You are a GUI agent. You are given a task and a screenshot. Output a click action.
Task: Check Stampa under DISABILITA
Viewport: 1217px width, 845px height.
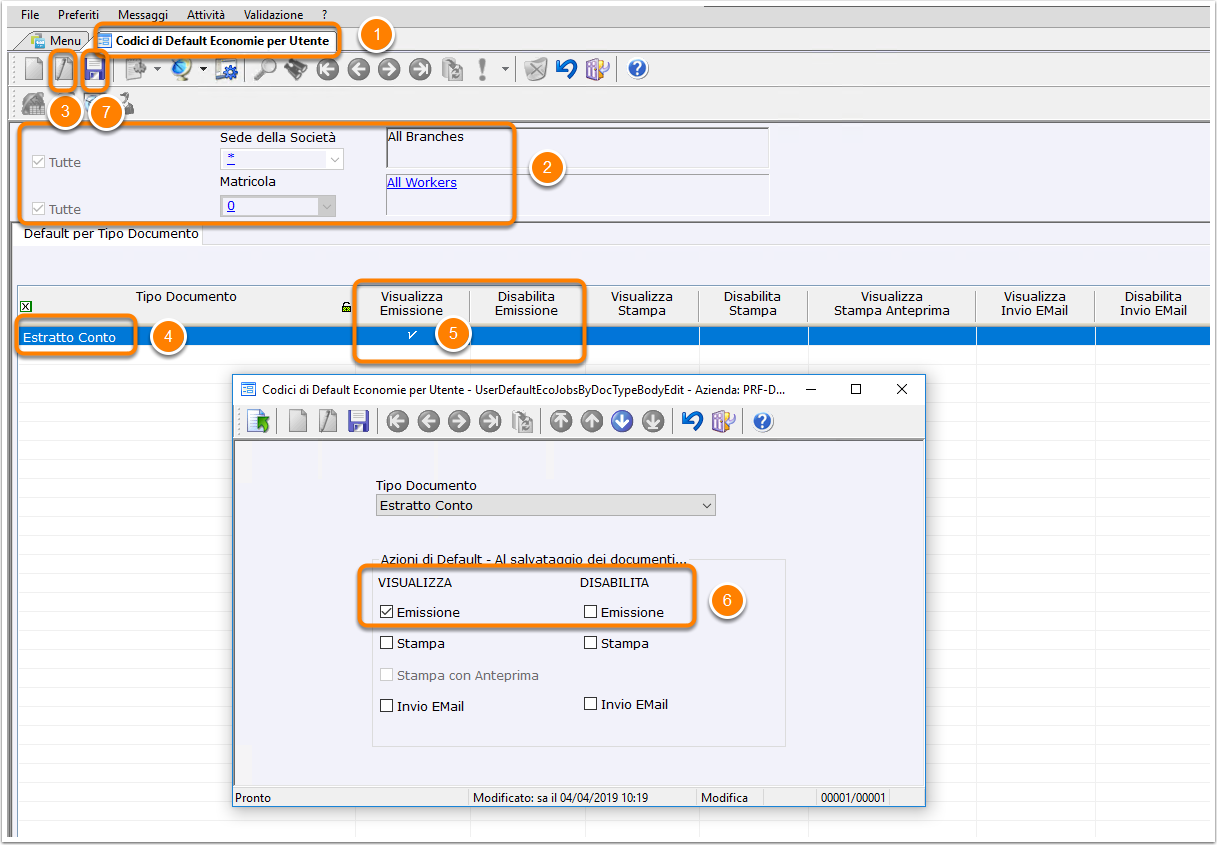pyautogui.click(x=591, y=643)
